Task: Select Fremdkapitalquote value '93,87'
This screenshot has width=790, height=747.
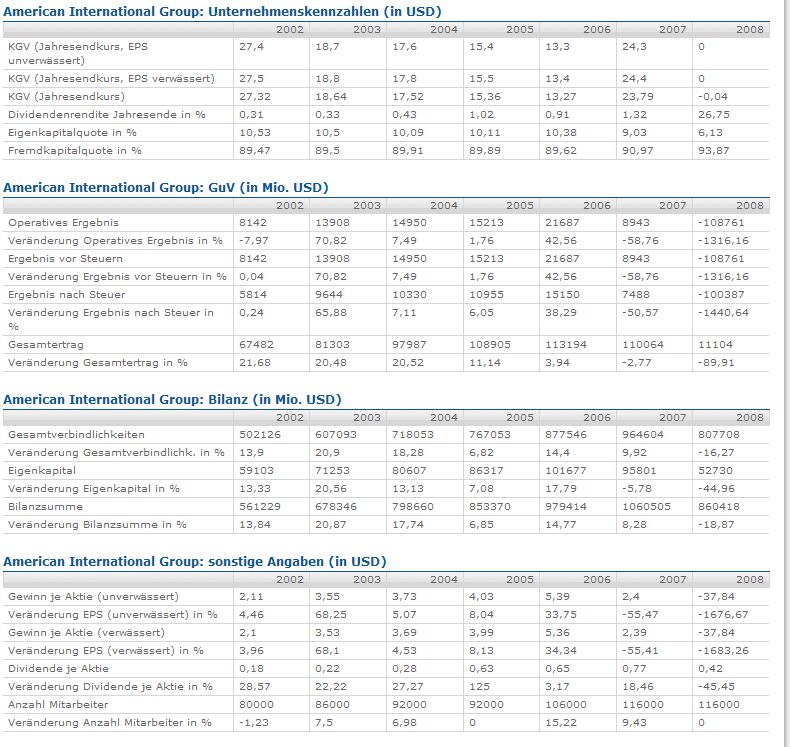Action: pos(714,151)
